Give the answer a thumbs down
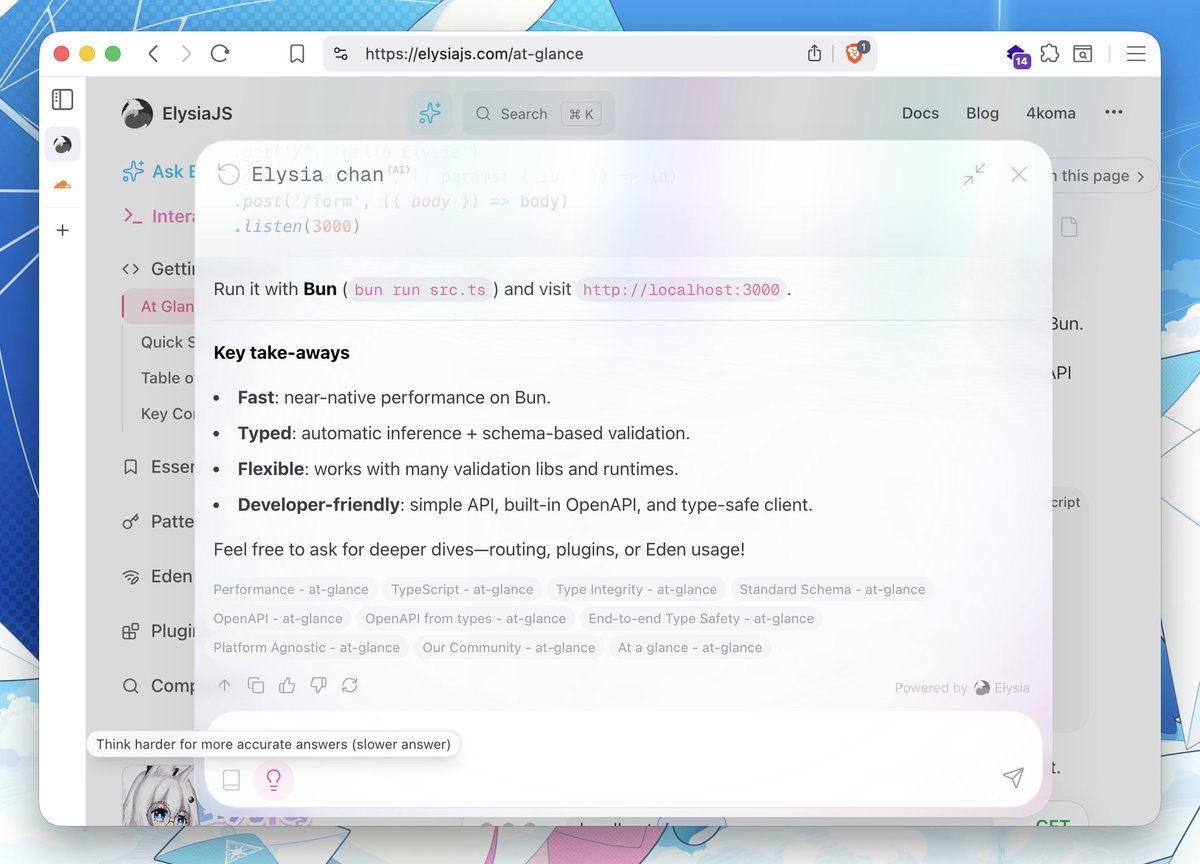 tap(318, 685)
